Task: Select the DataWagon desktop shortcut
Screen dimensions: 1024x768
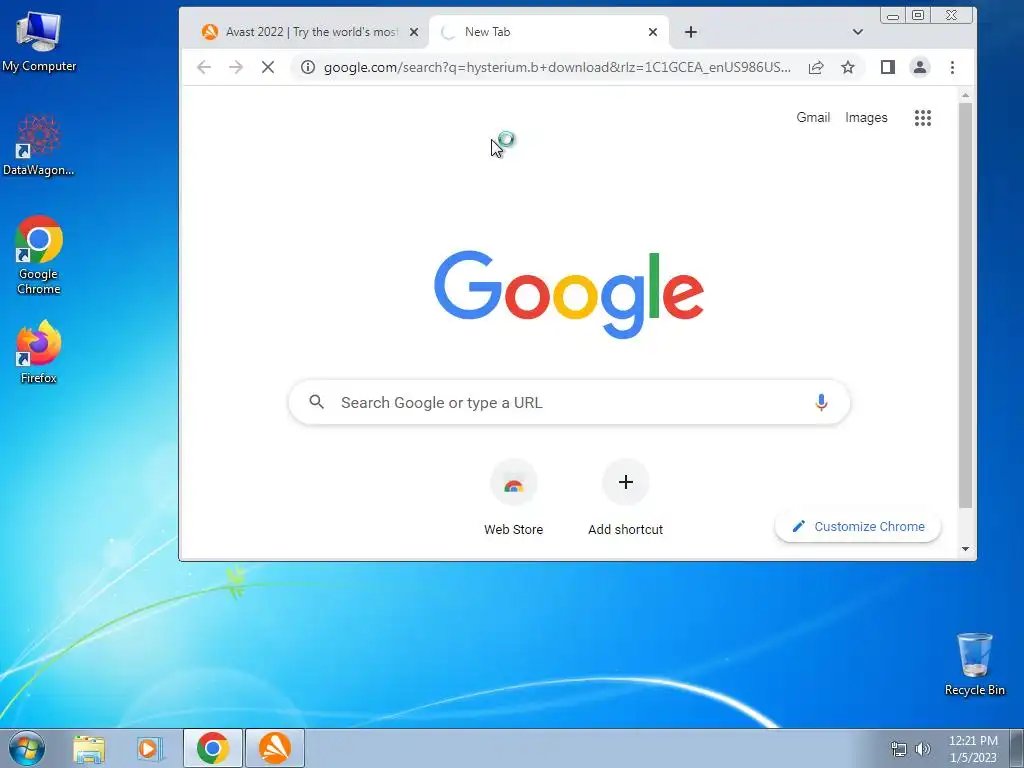Action: click(39, 145)
